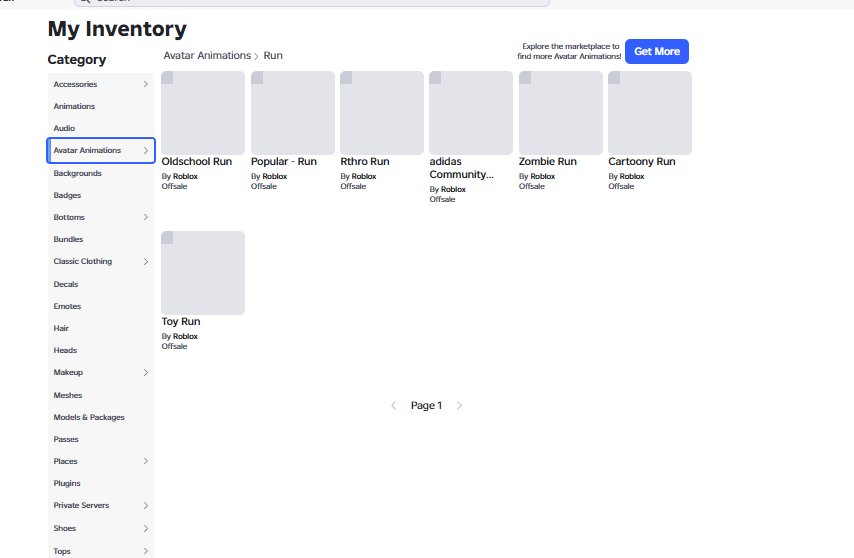This screenshot has height=558, width=854.
Task: Click Roblox creator under Toy Run
Action: coord(185,336)
